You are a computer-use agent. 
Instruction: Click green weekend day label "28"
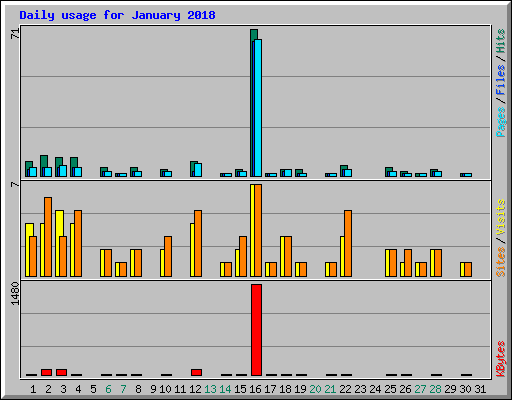click(435, 389)
